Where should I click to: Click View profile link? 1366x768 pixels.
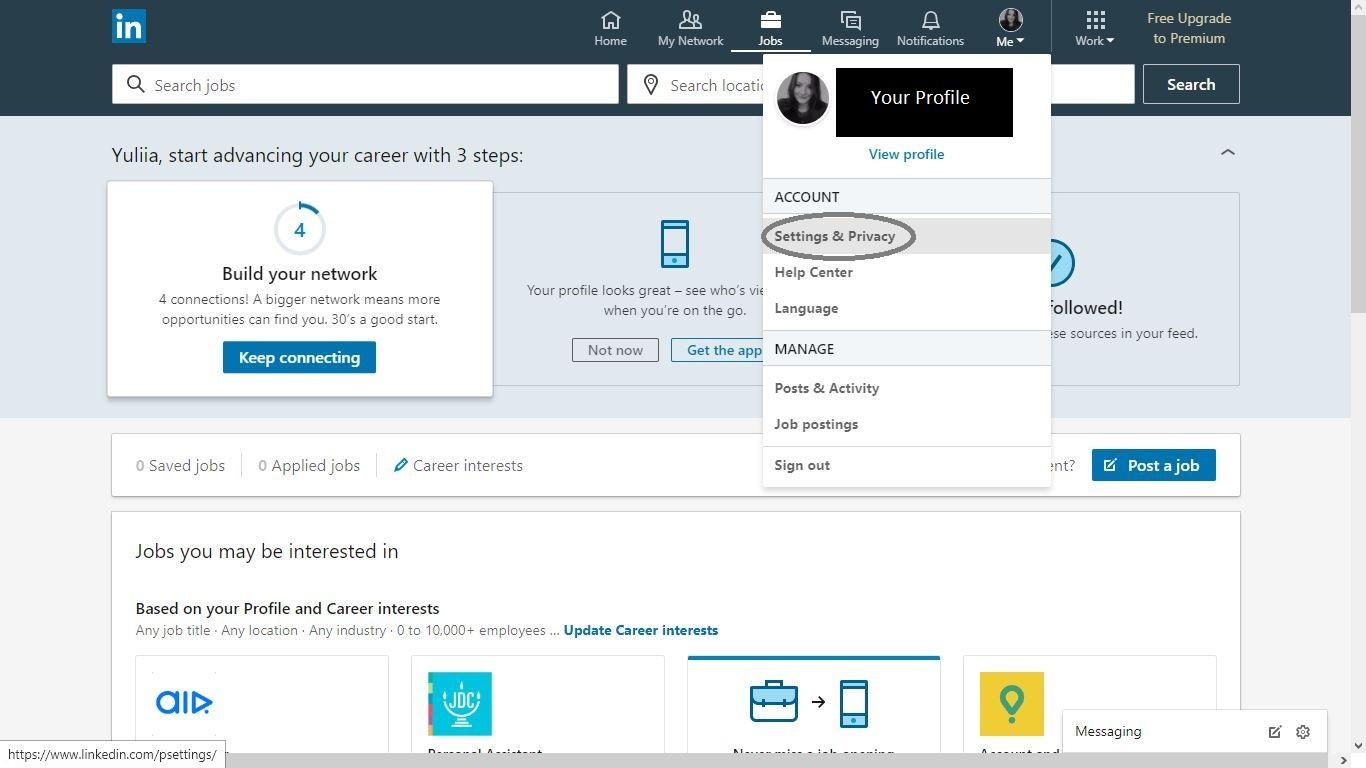point(906,154)
